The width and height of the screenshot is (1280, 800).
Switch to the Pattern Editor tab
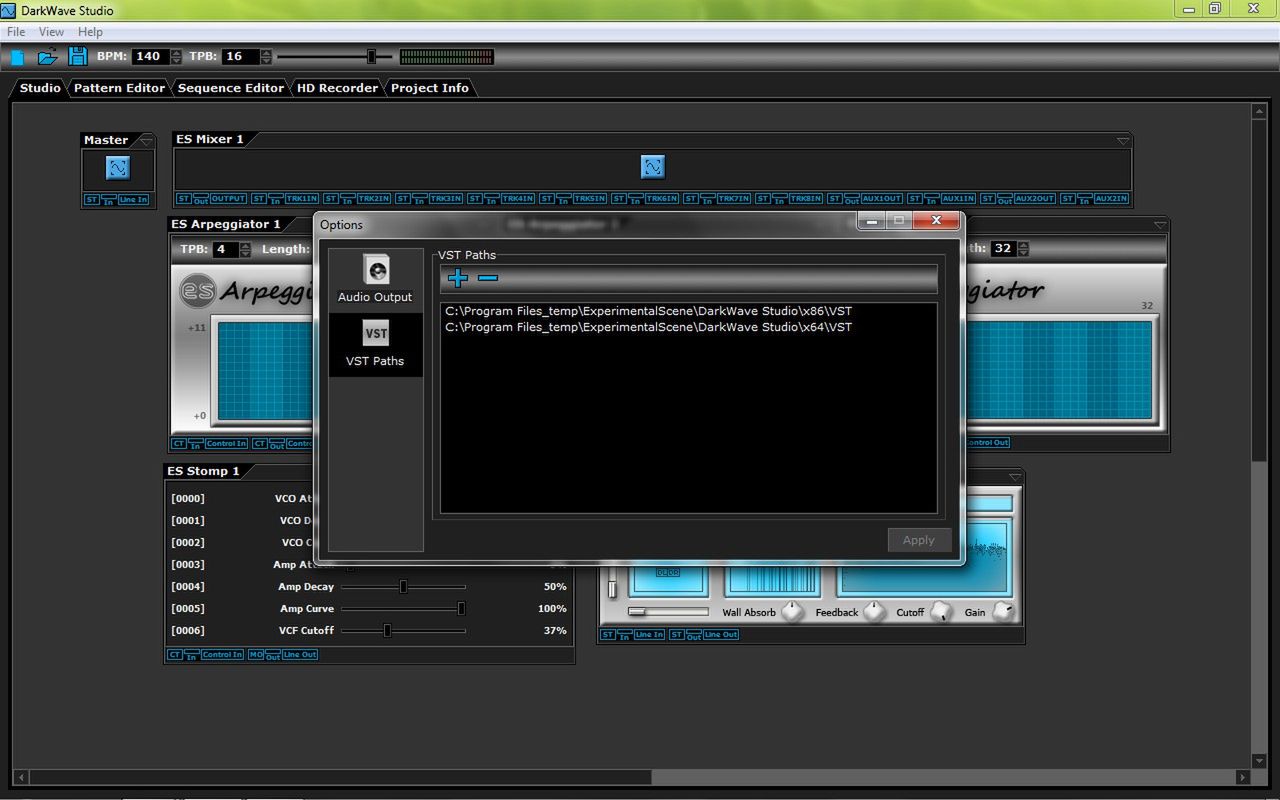tap(119, 88)
